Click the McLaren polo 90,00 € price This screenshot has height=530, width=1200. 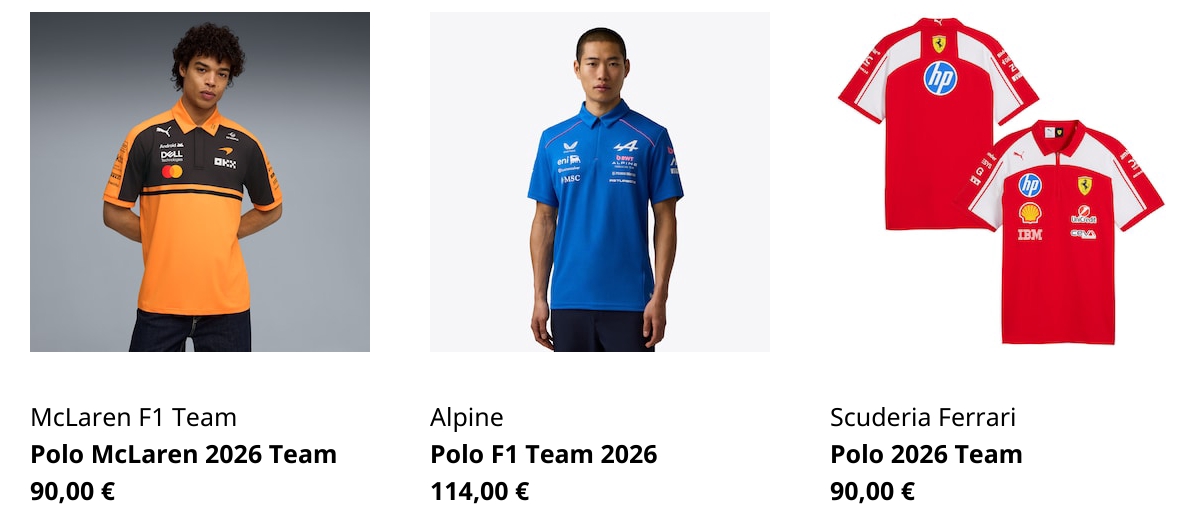73,491
